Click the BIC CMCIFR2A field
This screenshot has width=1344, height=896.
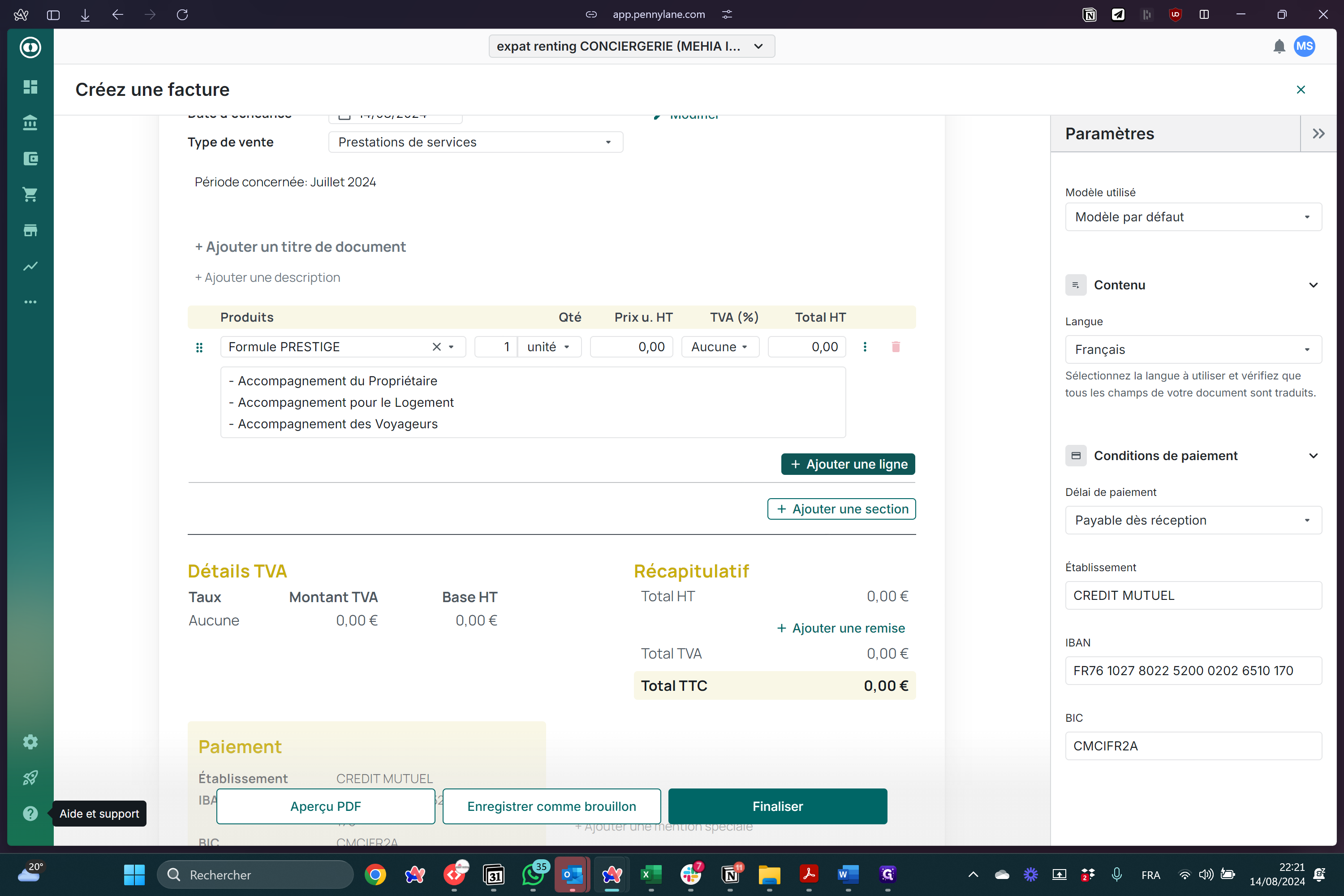point(1193,746)
